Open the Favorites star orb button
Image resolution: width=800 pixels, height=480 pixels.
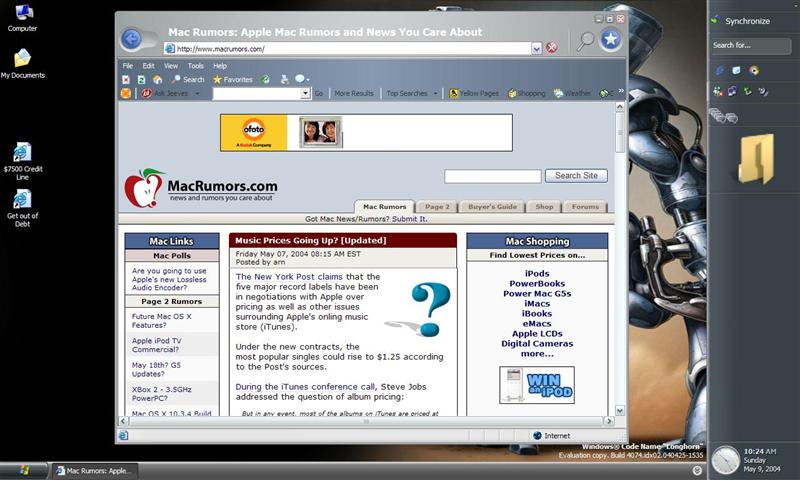(x=610, y=39)
